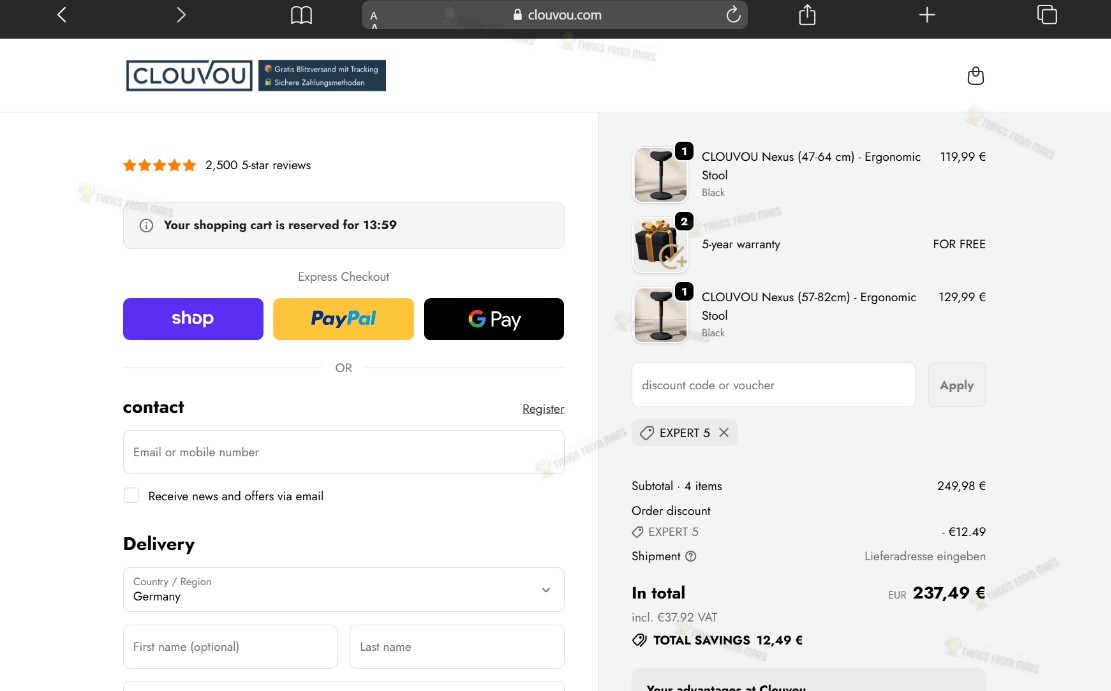Focus the Last name field

[x=457, y=646]
